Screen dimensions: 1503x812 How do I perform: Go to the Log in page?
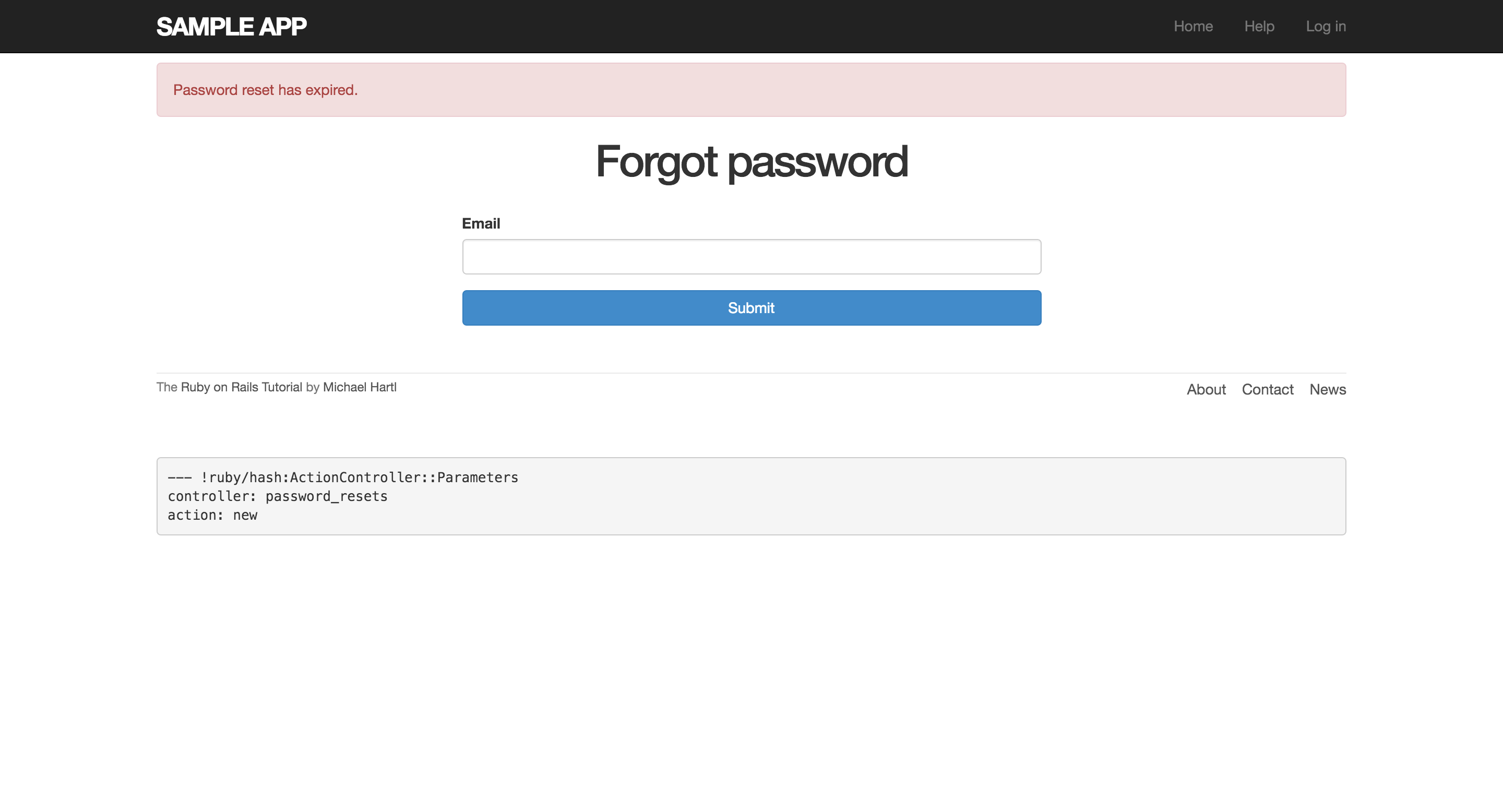(x=1325, y=26)
